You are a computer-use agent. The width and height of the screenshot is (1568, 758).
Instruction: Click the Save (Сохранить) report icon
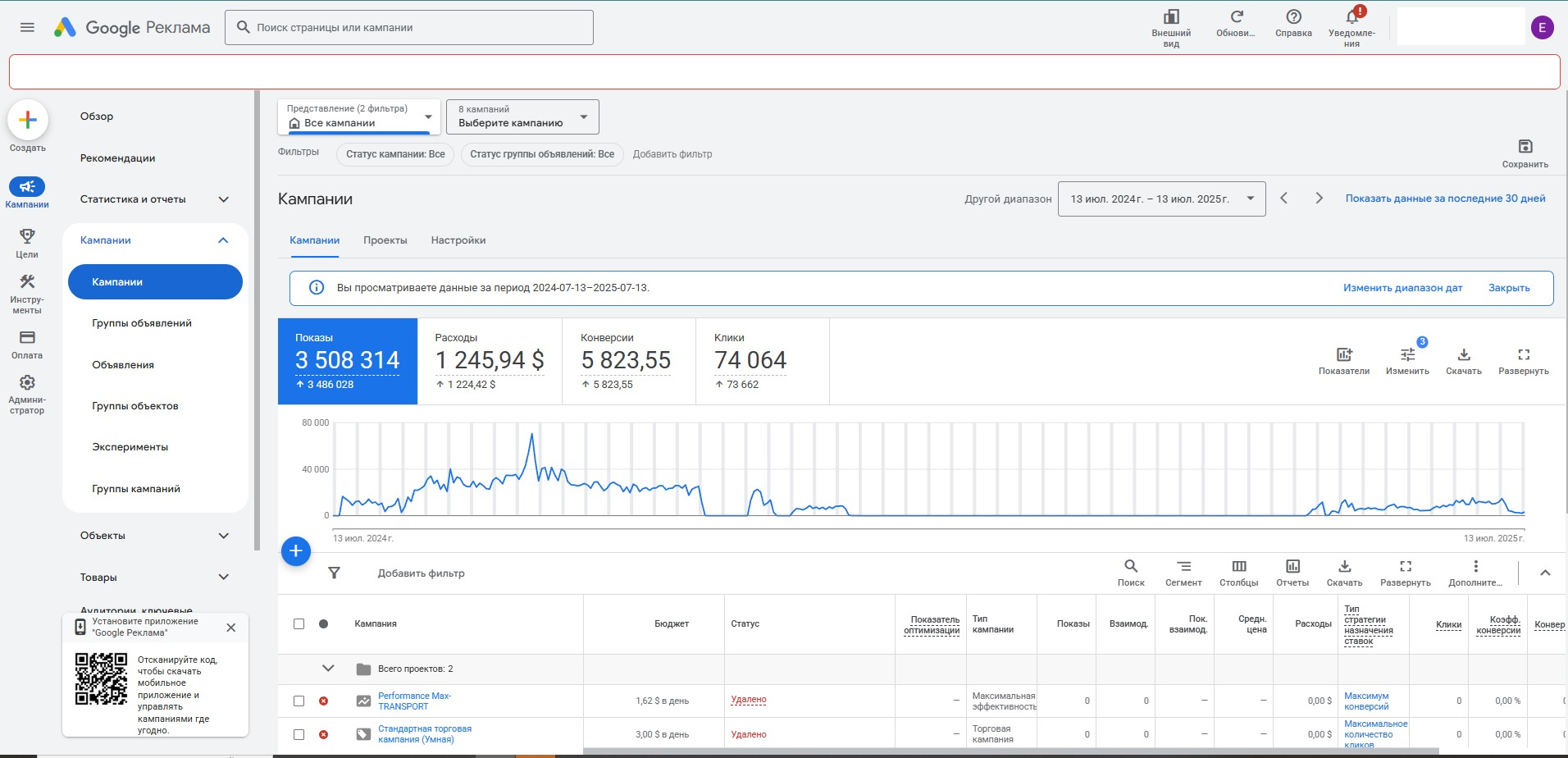pyautogui.click(x=1525, y=147)
